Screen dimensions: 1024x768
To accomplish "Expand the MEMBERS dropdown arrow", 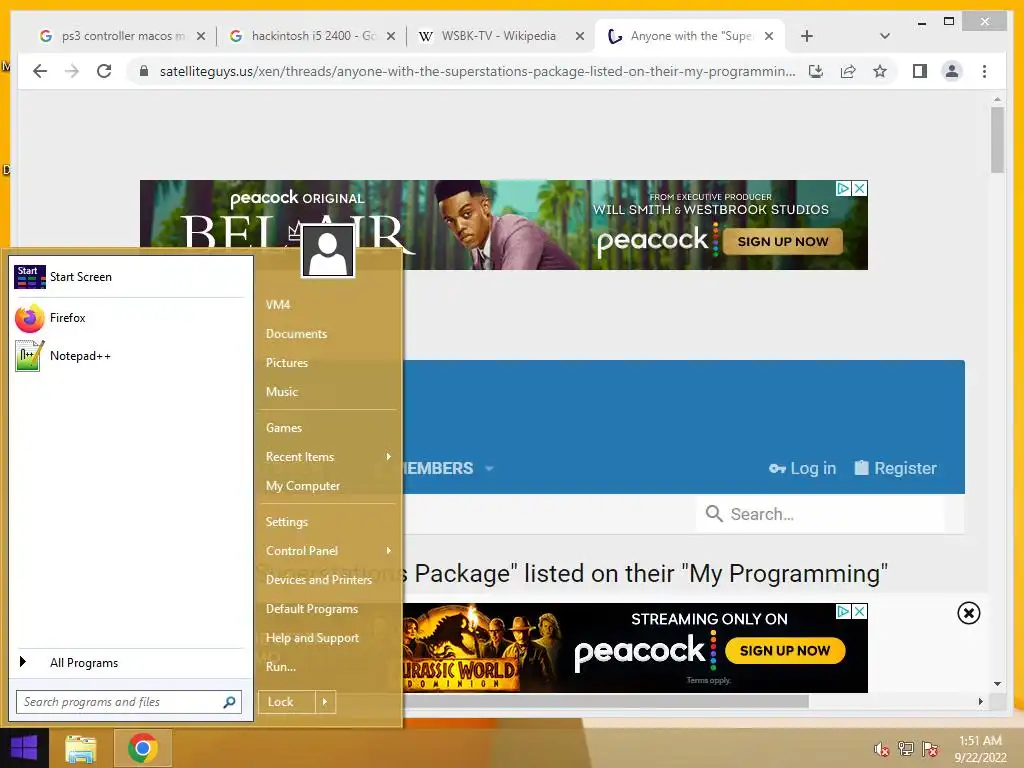I will (489, 469).
